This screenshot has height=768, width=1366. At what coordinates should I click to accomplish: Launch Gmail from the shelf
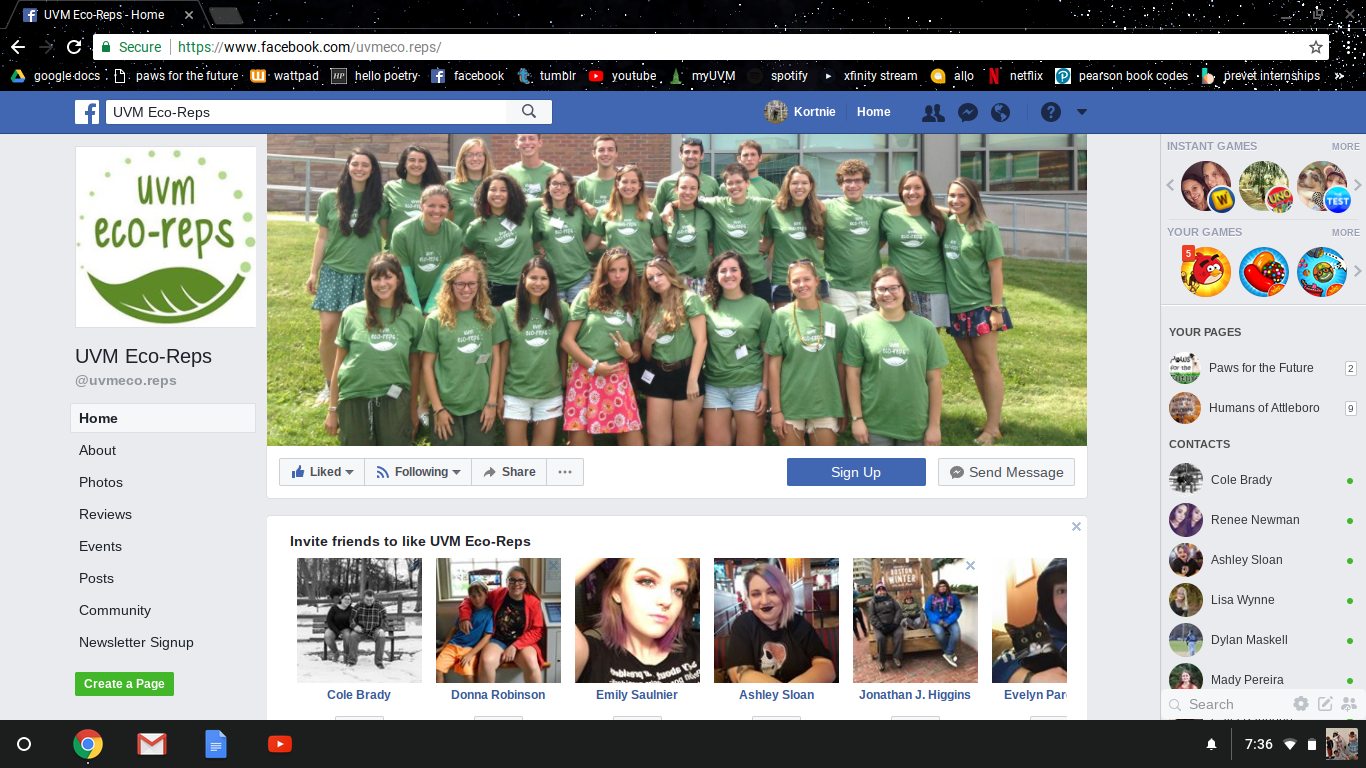coord(152,744)
